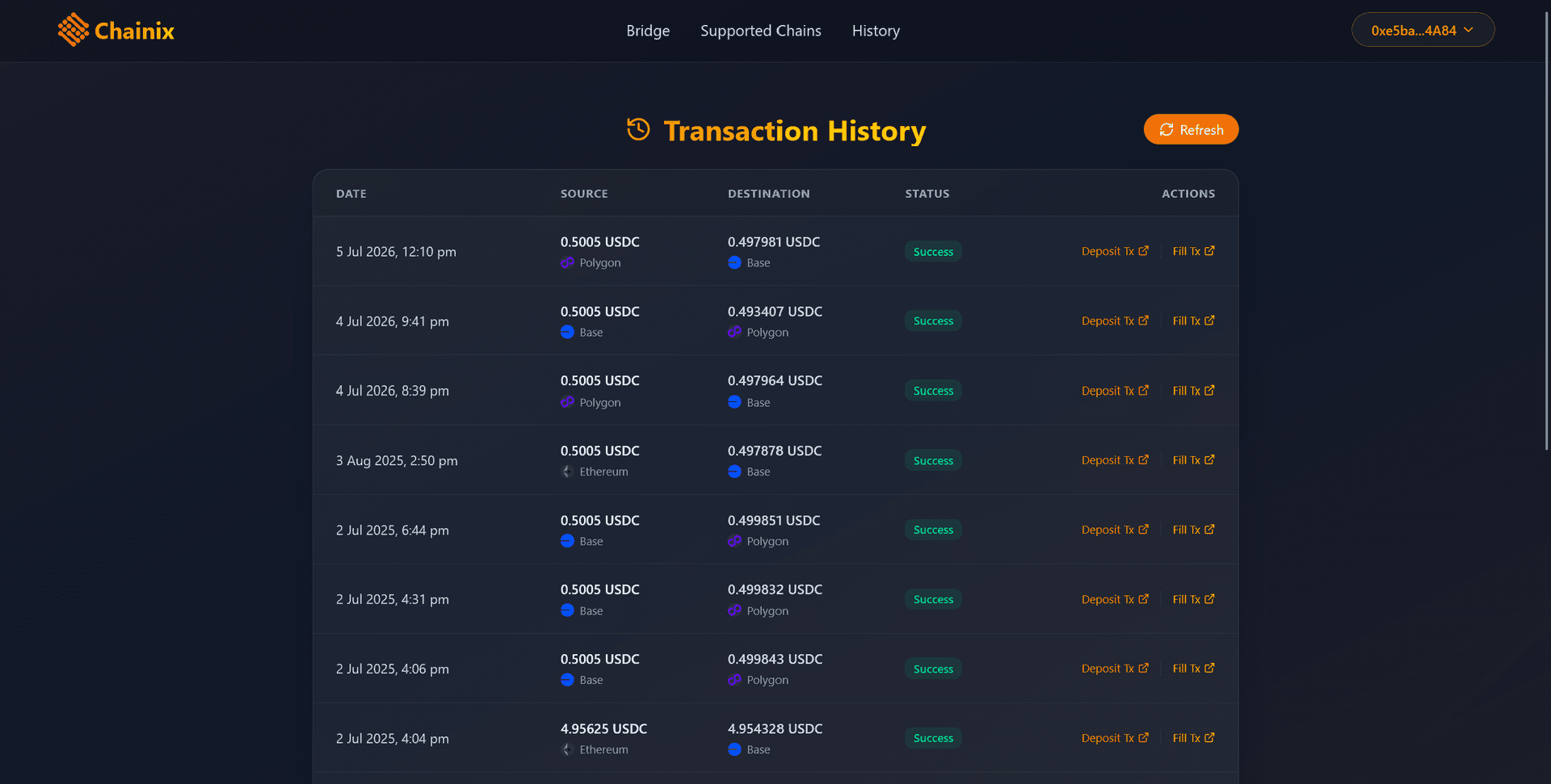
Task: Click Base source icon in 4:06 pm row
Action: point(567,680)
